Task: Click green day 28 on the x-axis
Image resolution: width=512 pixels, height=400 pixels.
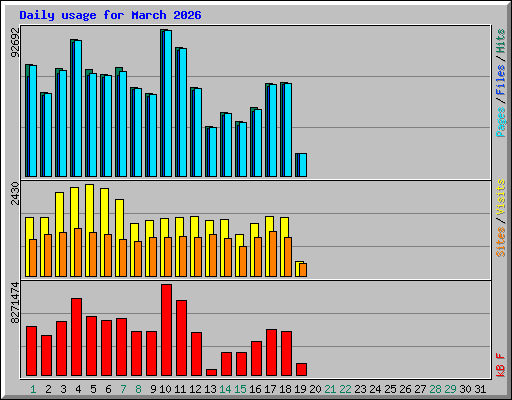Action: [435, 389]
